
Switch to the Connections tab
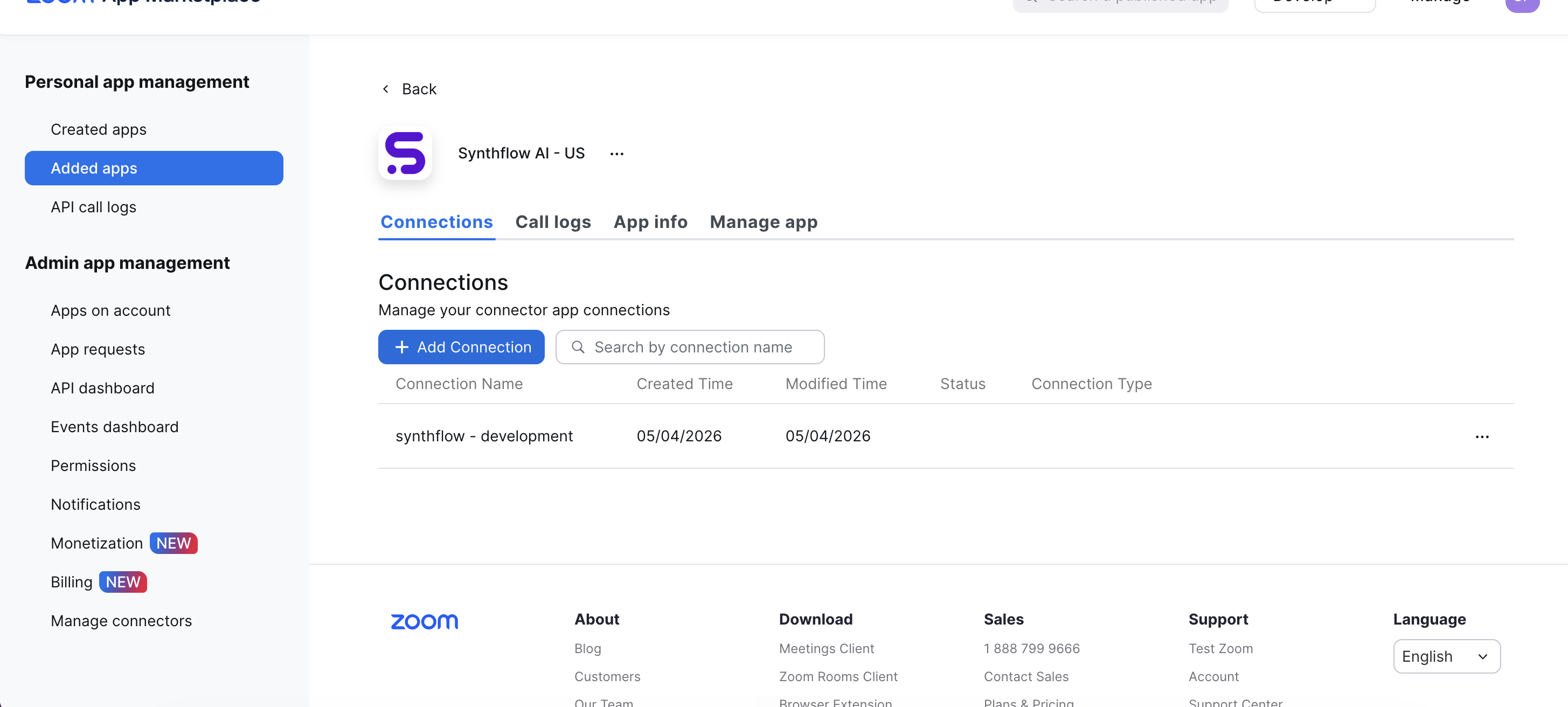click(x=436, y=221)
